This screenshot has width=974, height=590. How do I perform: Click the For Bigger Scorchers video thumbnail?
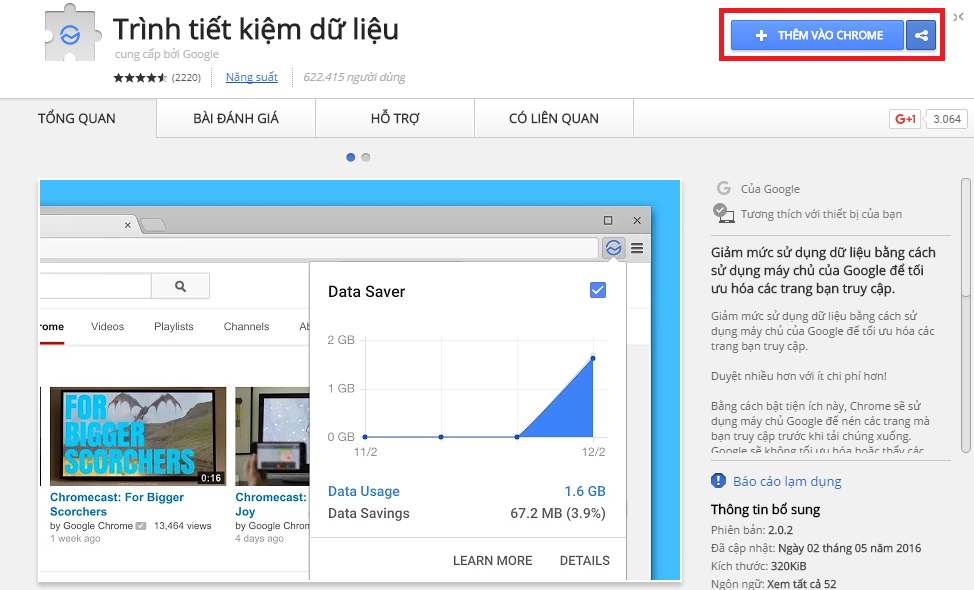(138, 436)
